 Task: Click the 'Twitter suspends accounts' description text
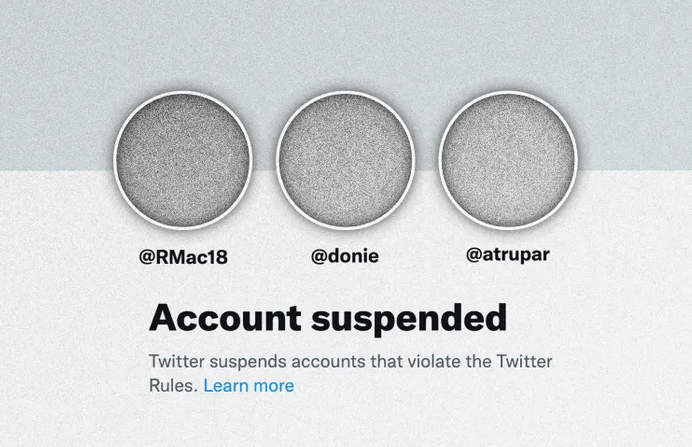coord(350,373)
